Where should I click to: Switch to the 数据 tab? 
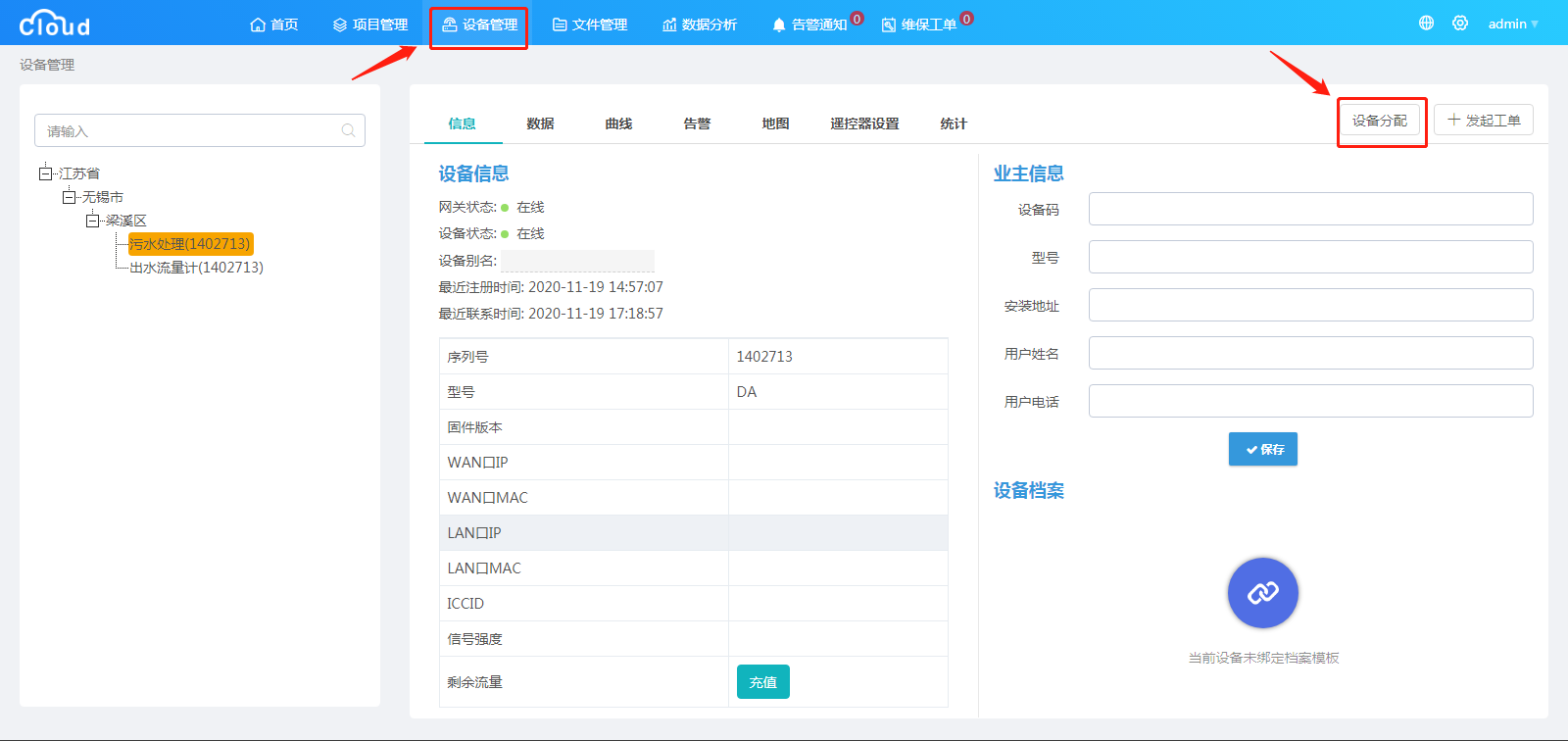[x=541, y=123]
